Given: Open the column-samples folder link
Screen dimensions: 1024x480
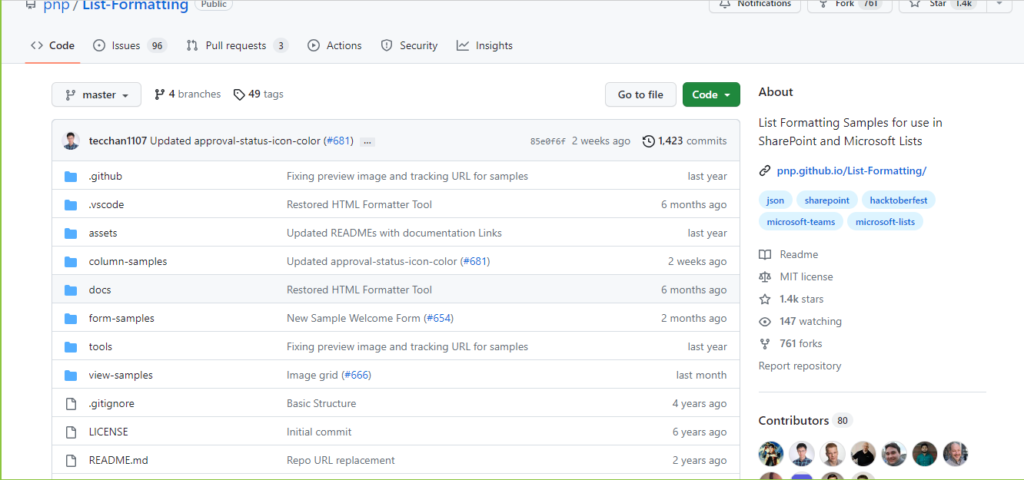Looking at the screenshot, I should 128,261.
